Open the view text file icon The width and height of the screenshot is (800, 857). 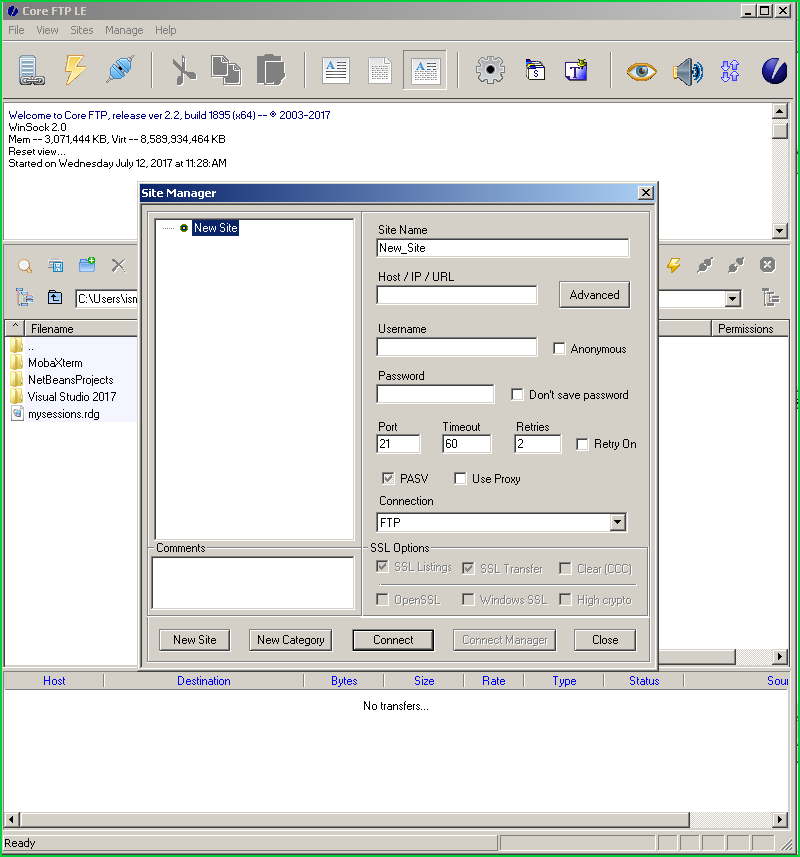(x=336, y=71)
